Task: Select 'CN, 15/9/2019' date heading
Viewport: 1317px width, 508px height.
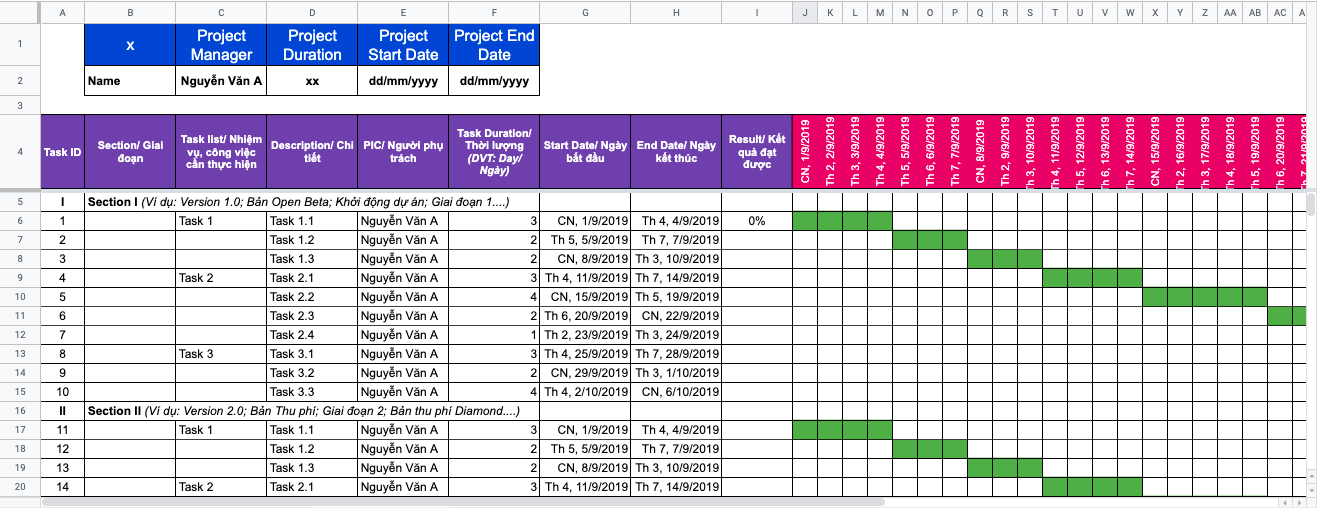Action: (x=1155, y=152)
